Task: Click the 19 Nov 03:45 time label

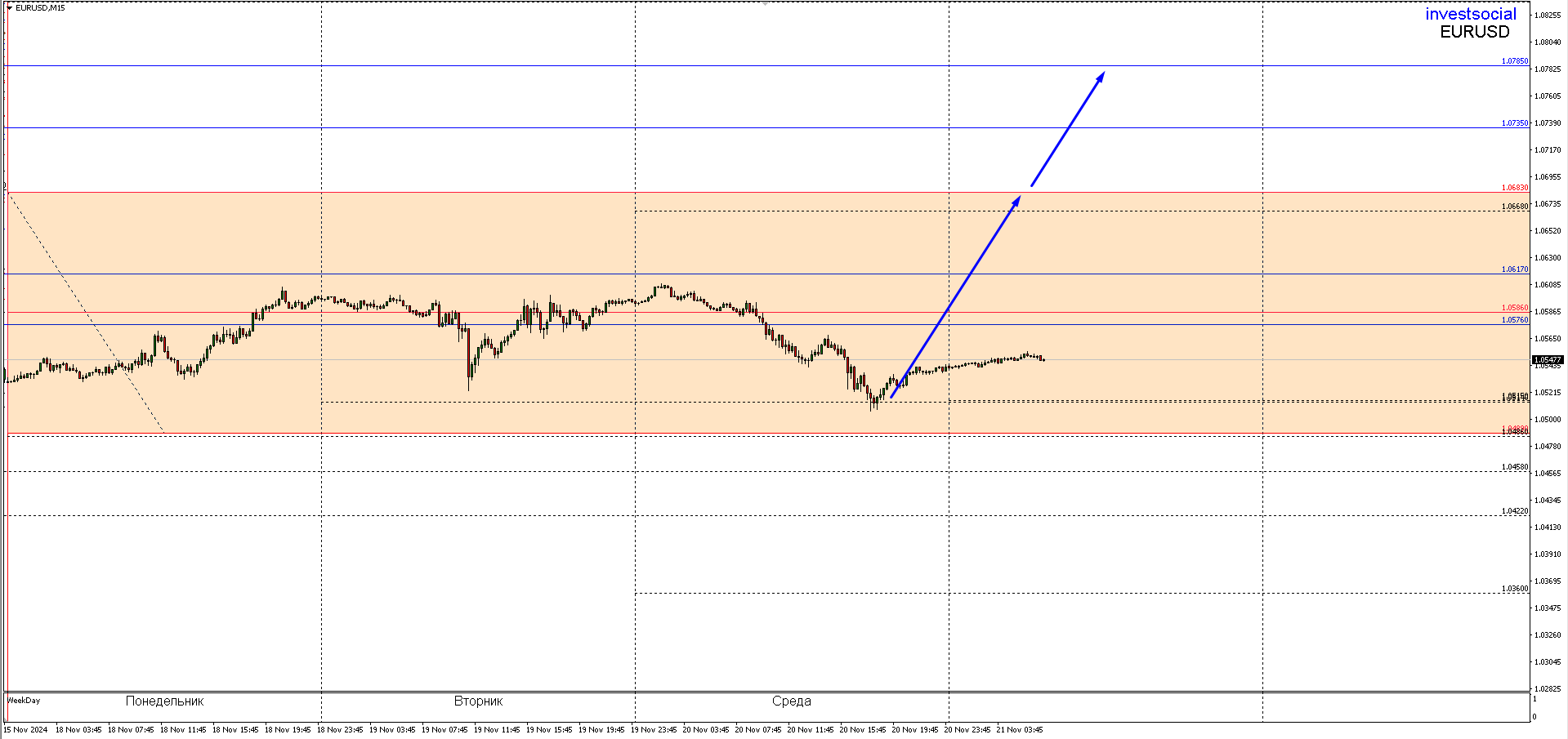Action: pyautogui.click(x=392, y=730)
